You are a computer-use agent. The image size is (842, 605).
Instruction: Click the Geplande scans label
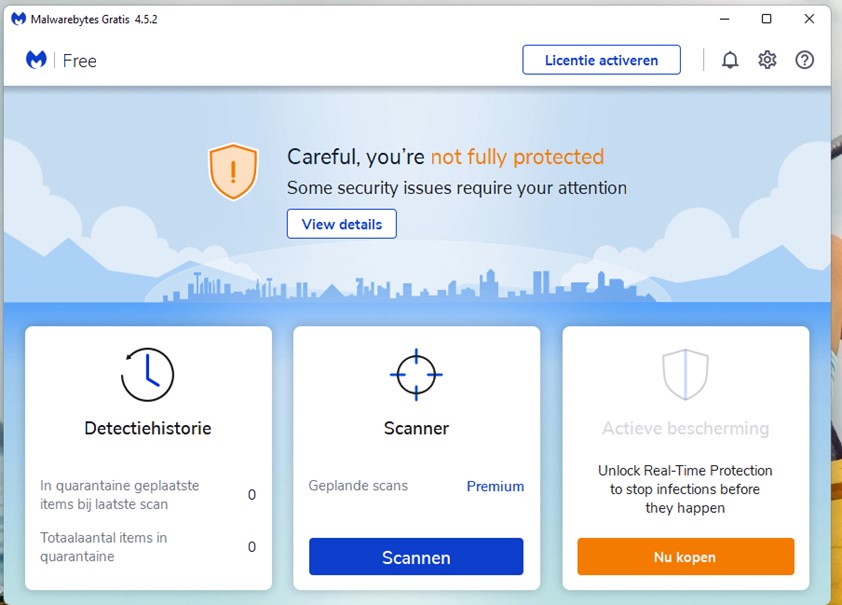tap(358, 486)
